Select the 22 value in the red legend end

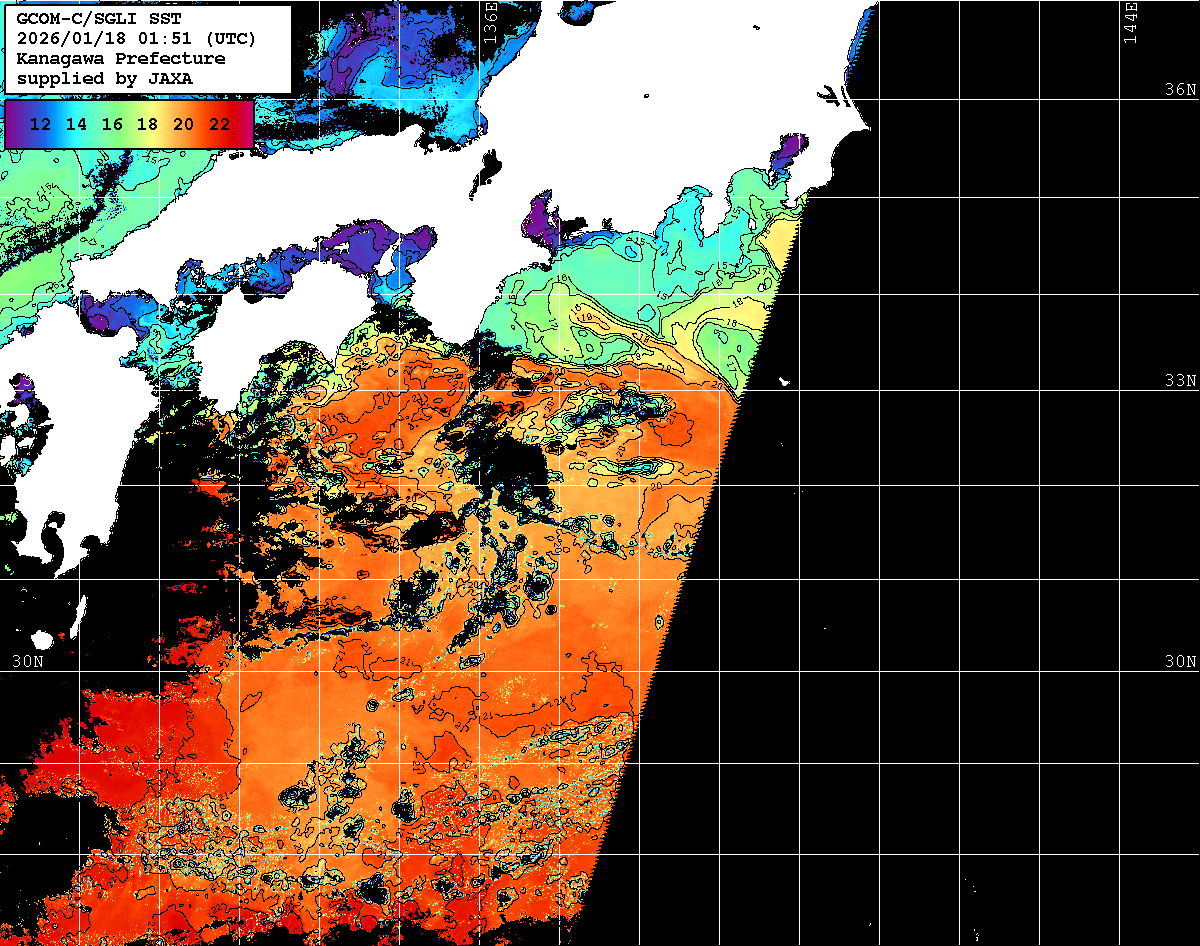pyautogui.click(x=219, y=125)
